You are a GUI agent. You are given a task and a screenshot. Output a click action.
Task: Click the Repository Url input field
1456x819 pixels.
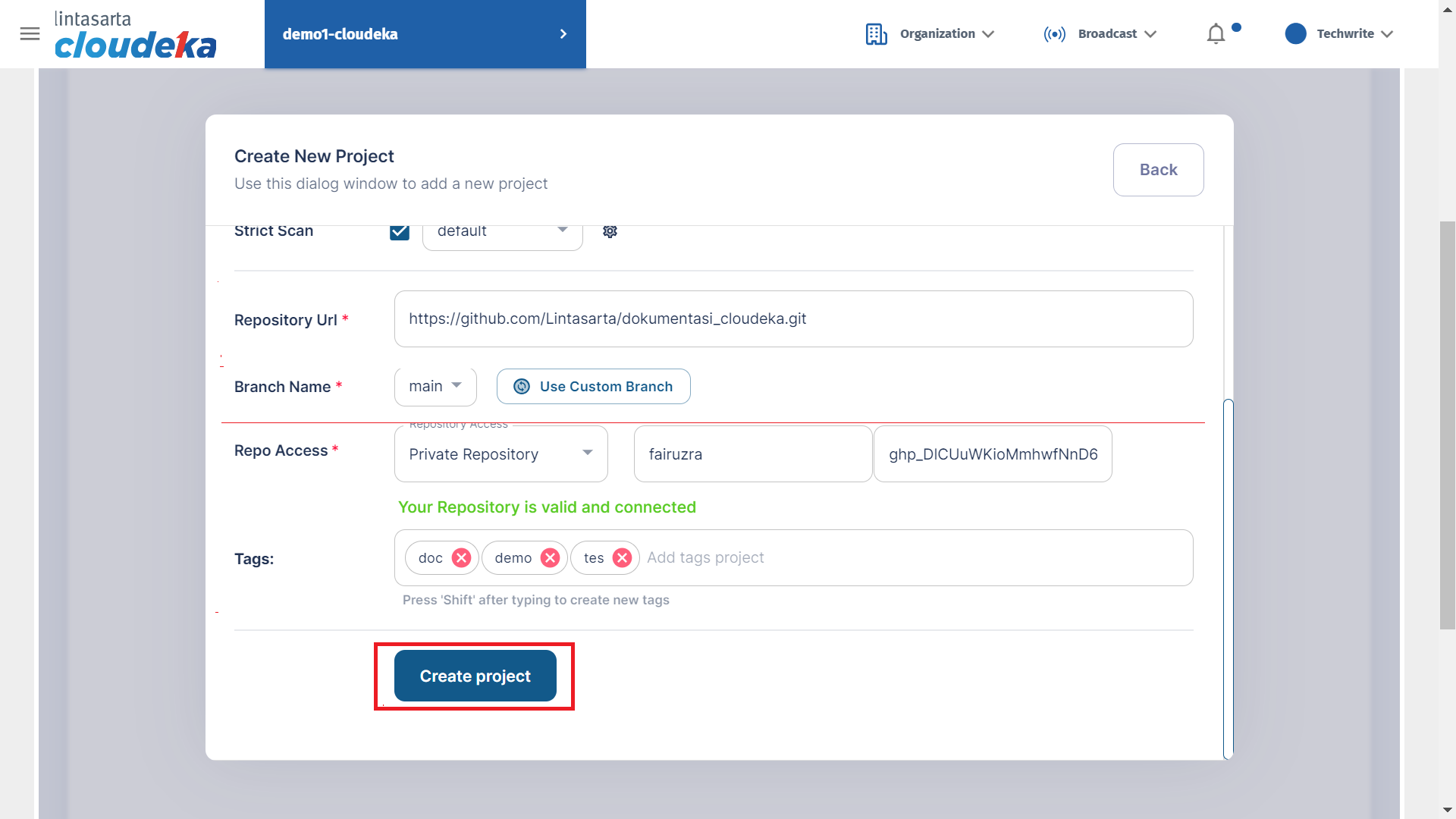click(x=792, y=319)
